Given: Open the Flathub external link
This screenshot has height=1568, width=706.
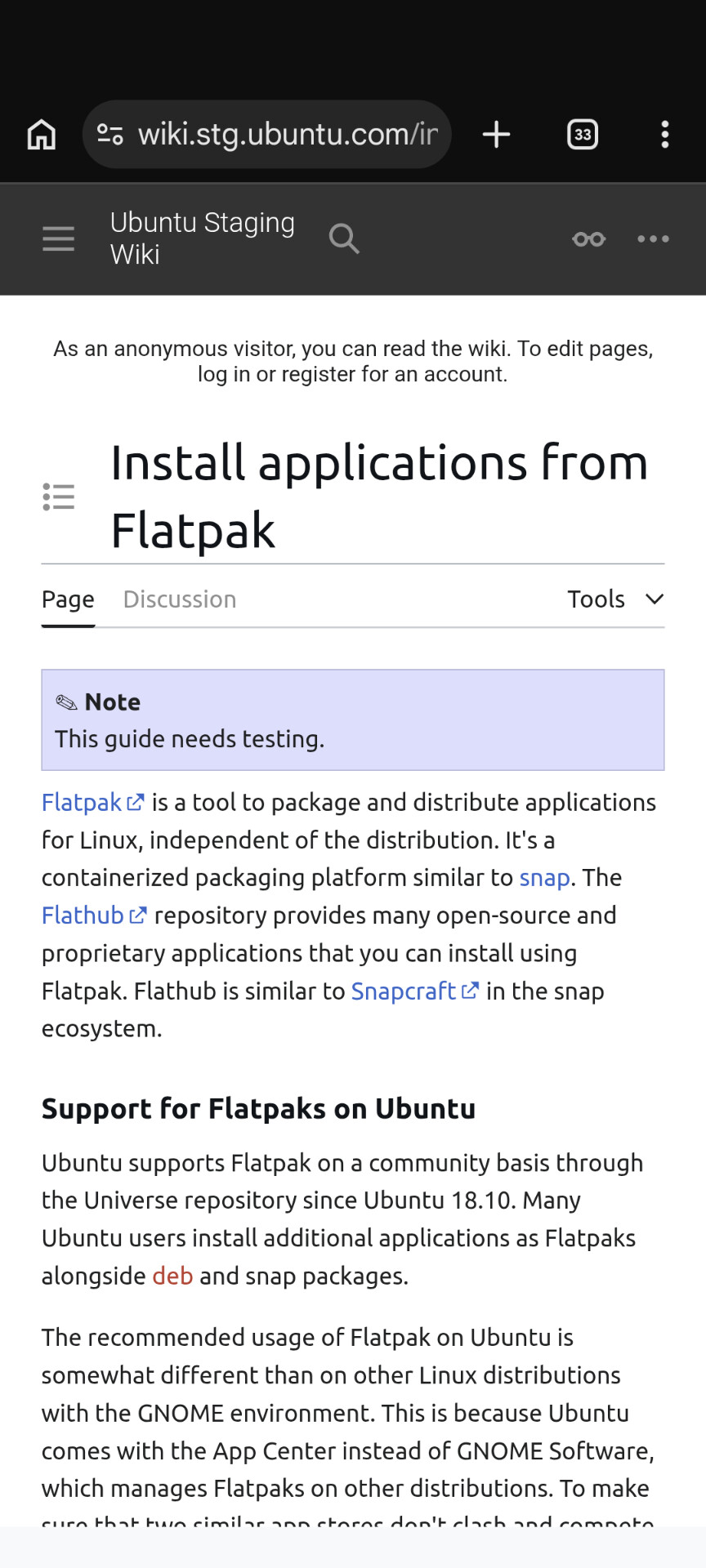Looking at the screenshot, I should click(95, 915).
